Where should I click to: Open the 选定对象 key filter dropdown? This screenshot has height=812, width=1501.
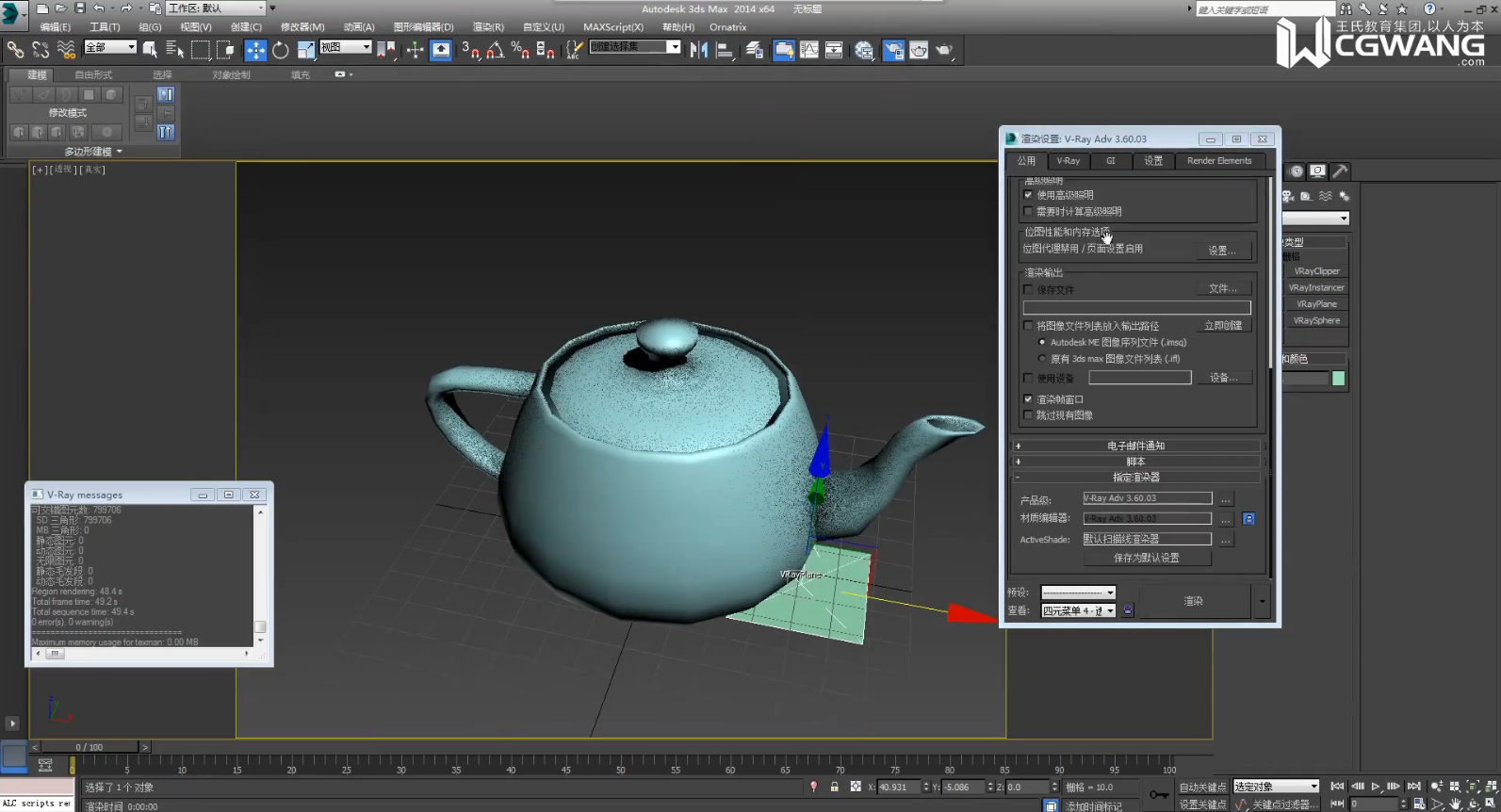[x=1277, y=787]
